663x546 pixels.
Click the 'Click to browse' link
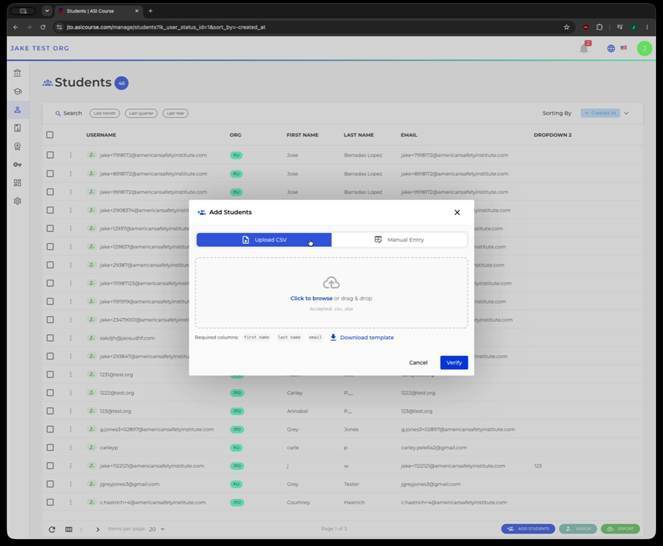pyautogui.click(x=311, y=298)
